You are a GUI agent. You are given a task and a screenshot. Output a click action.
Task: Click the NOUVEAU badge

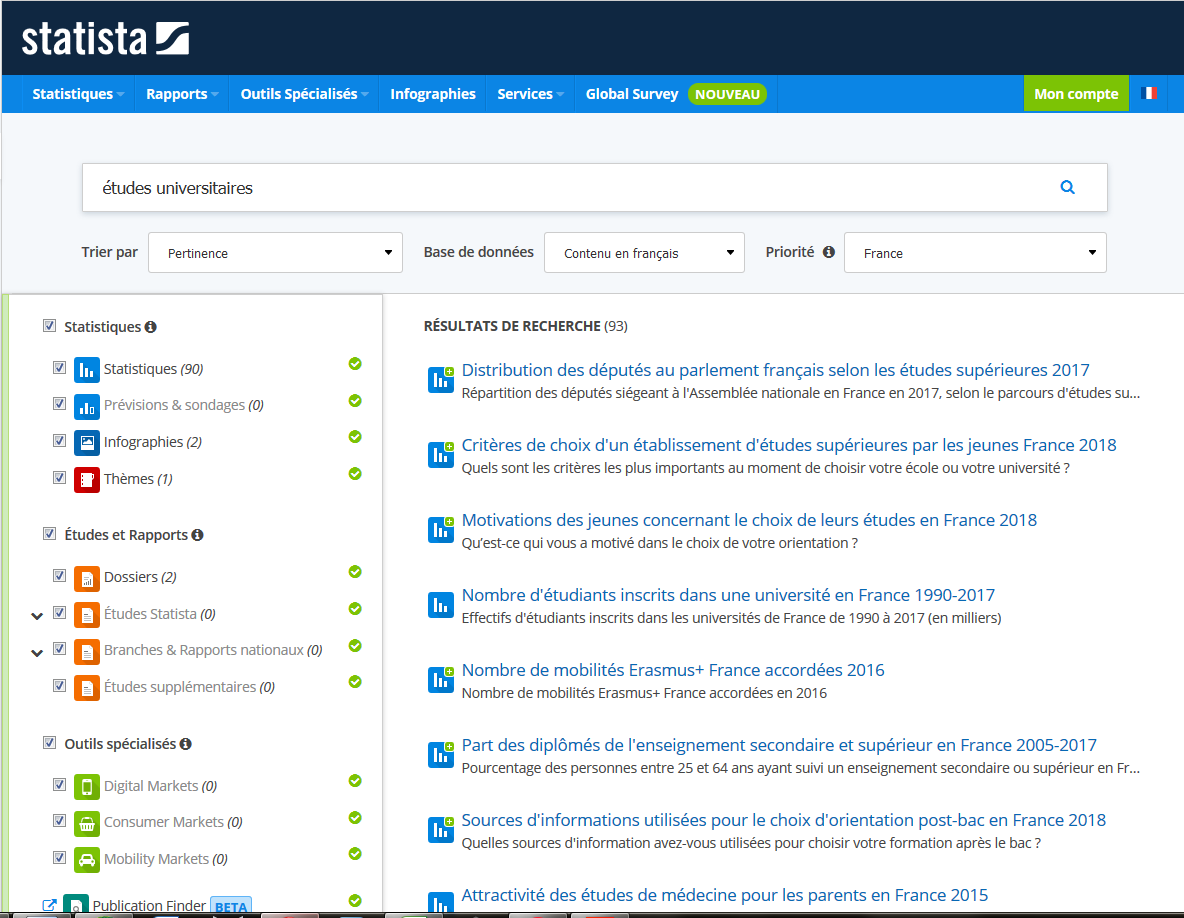(727, 94)
